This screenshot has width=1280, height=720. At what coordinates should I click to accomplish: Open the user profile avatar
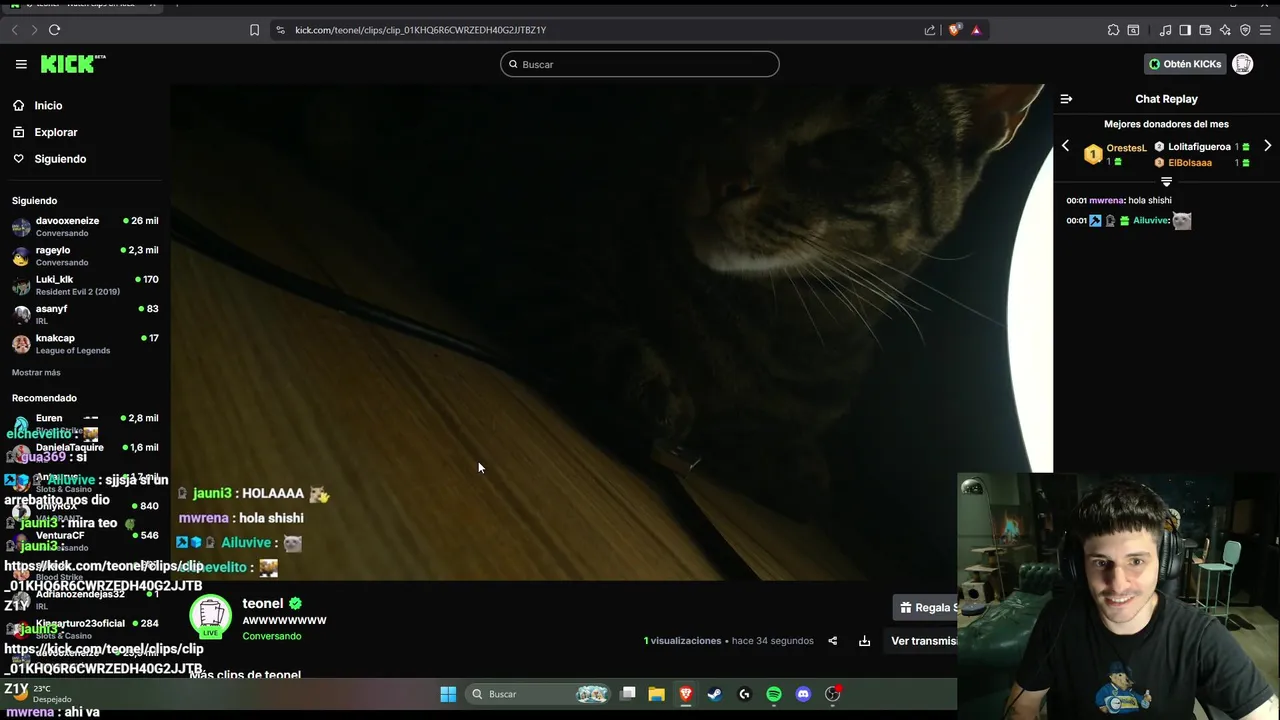pos(1242,64)
